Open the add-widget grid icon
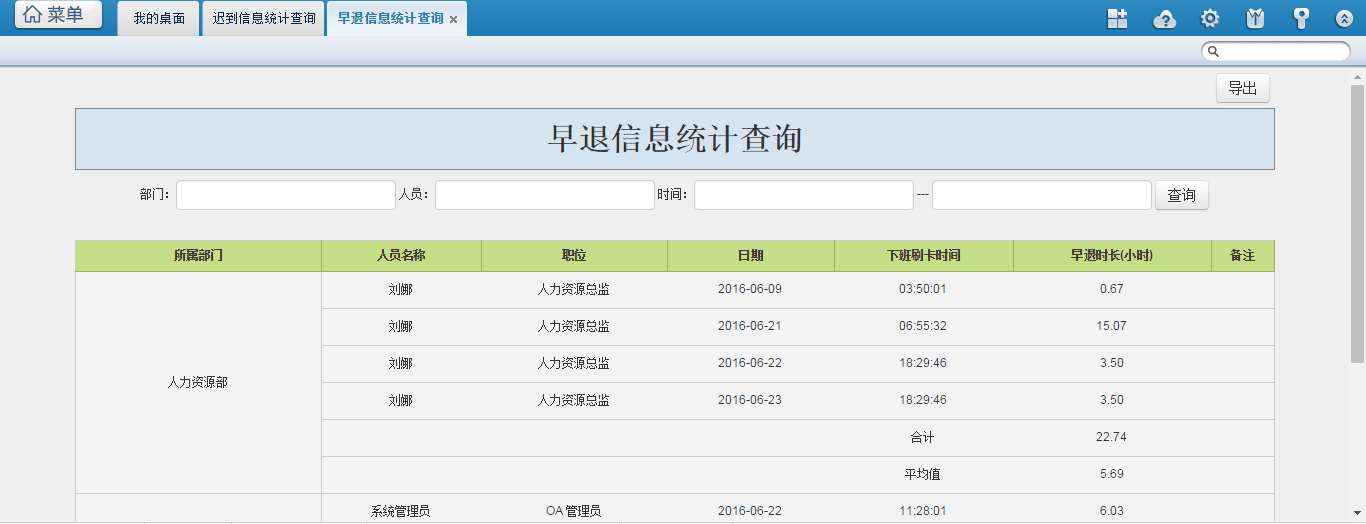The height and width of the screenshot is (524, 1366). pyautogui.click(x=1117, y=18)
